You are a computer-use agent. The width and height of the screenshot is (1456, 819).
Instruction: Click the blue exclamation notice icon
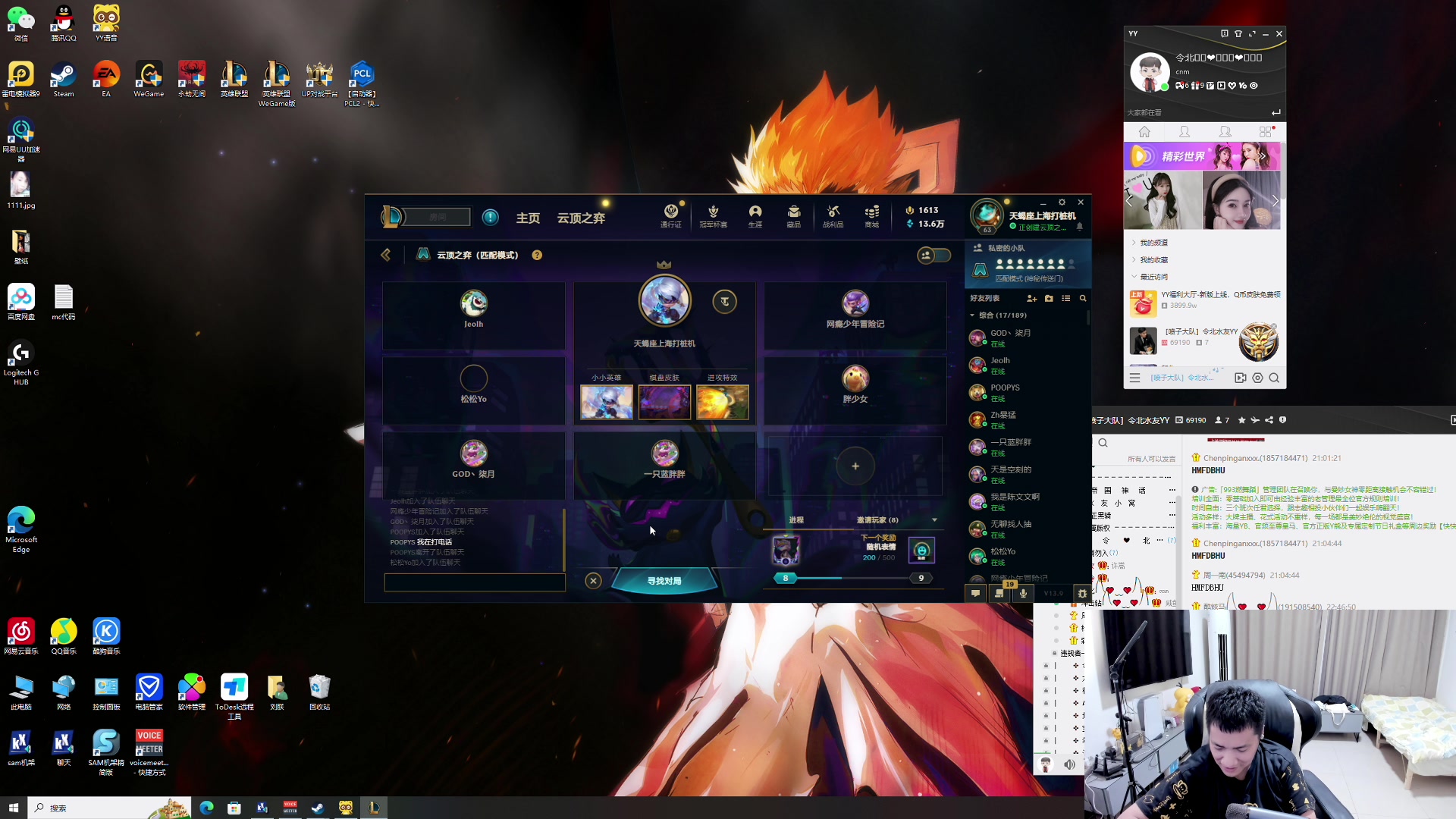click(x=491, y=218)
